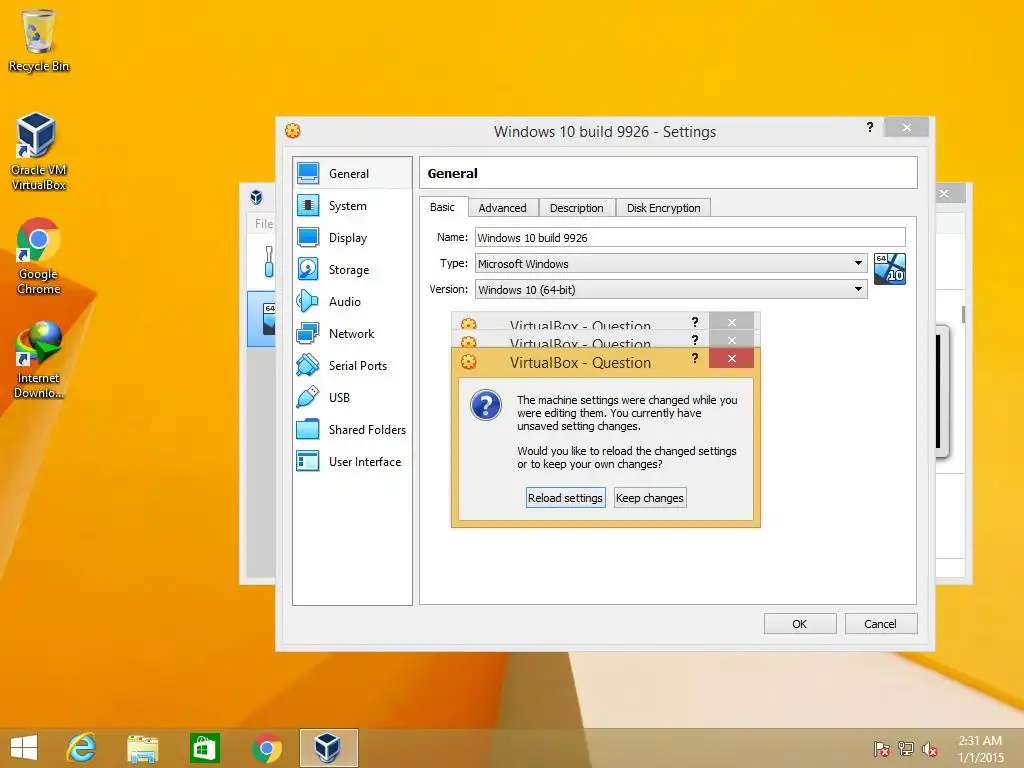The width and height of the screenshot is (1024, 768).
Task: Click the help question mark of front Question dialog
Action: 695,358
